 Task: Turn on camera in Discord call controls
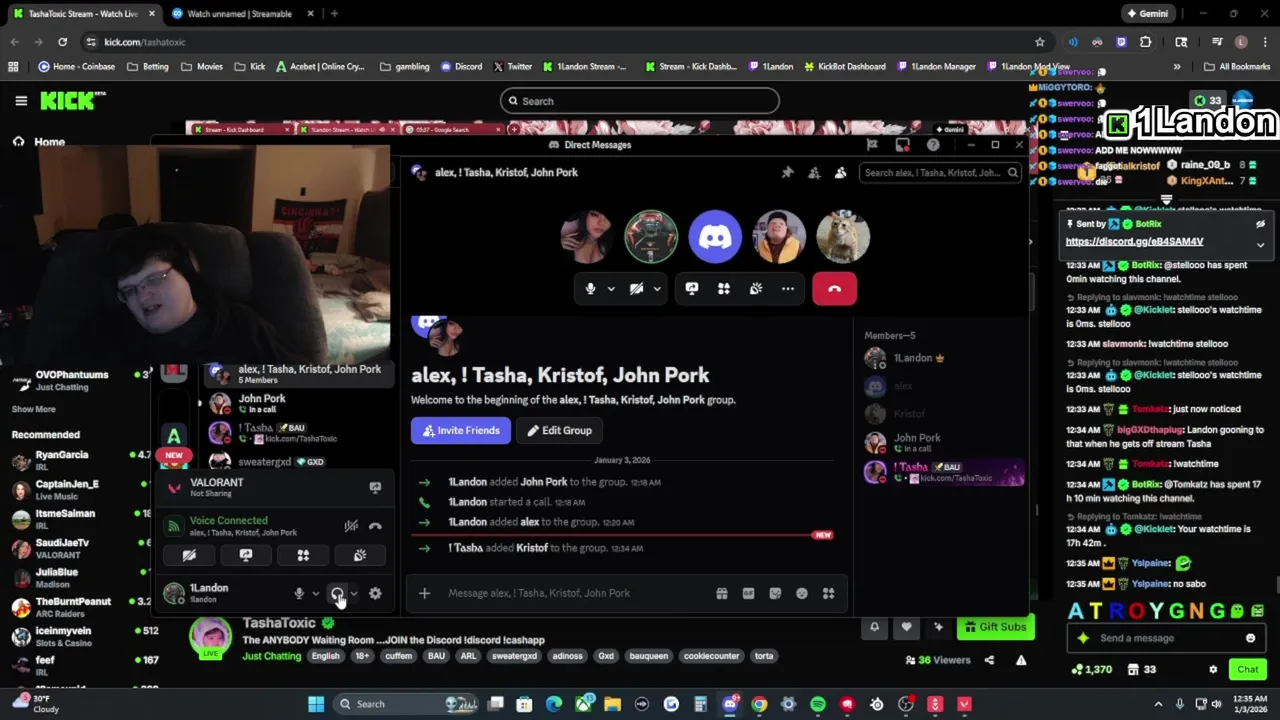pos(636,289)
